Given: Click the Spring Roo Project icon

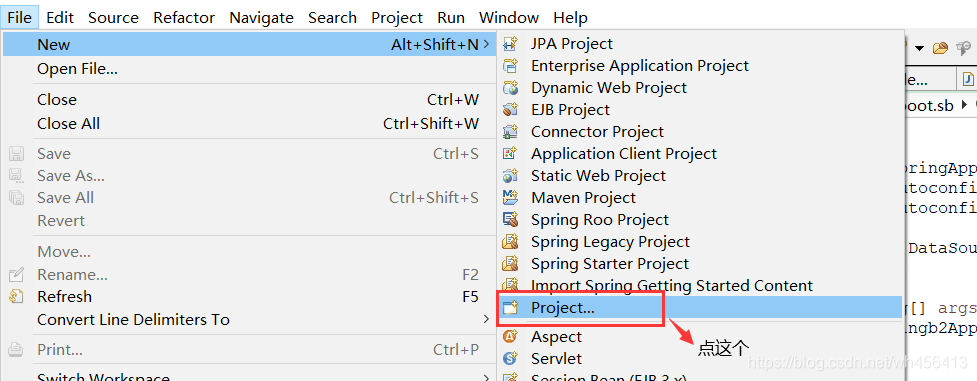Looking at the screenshot, I should [510, 219].
